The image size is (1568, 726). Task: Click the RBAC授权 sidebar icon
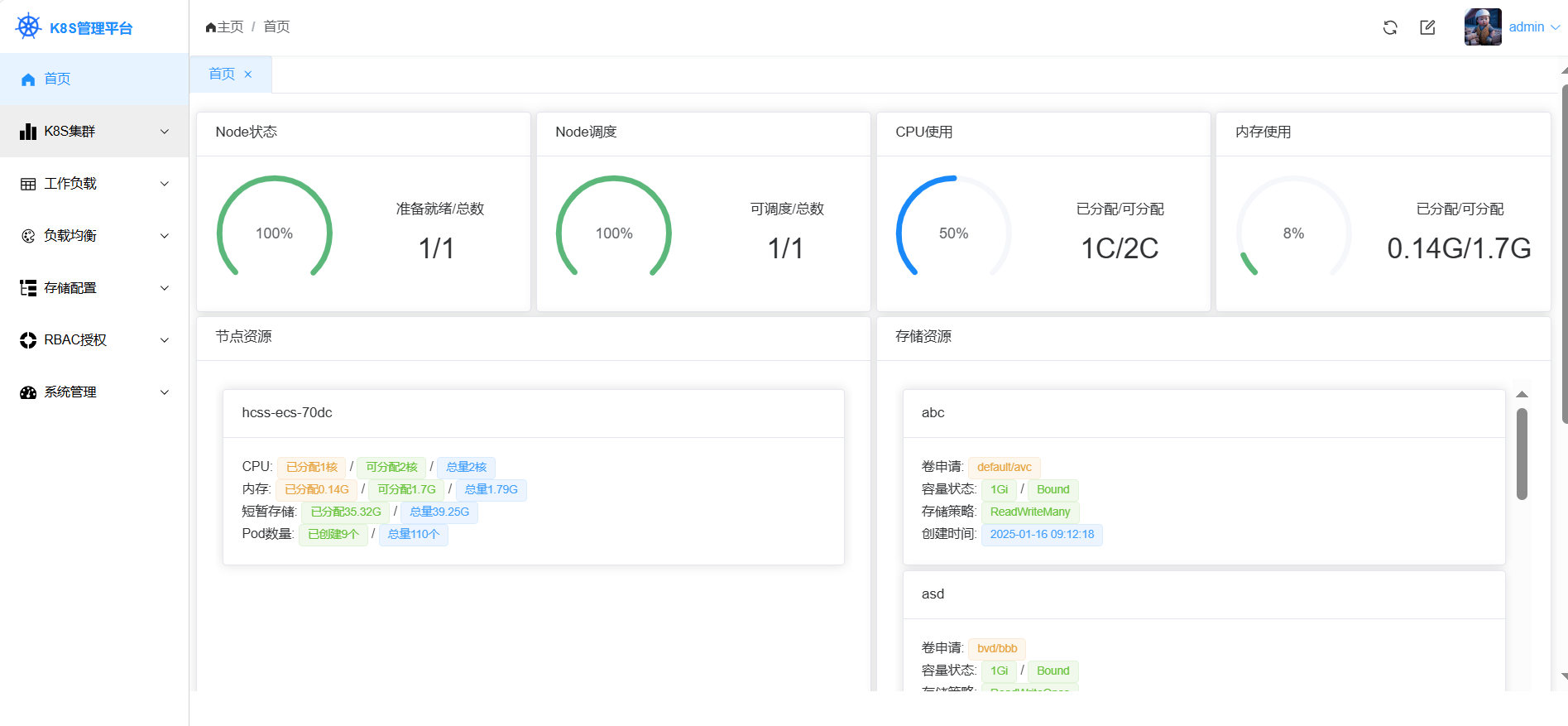click(x=28, y=340)
